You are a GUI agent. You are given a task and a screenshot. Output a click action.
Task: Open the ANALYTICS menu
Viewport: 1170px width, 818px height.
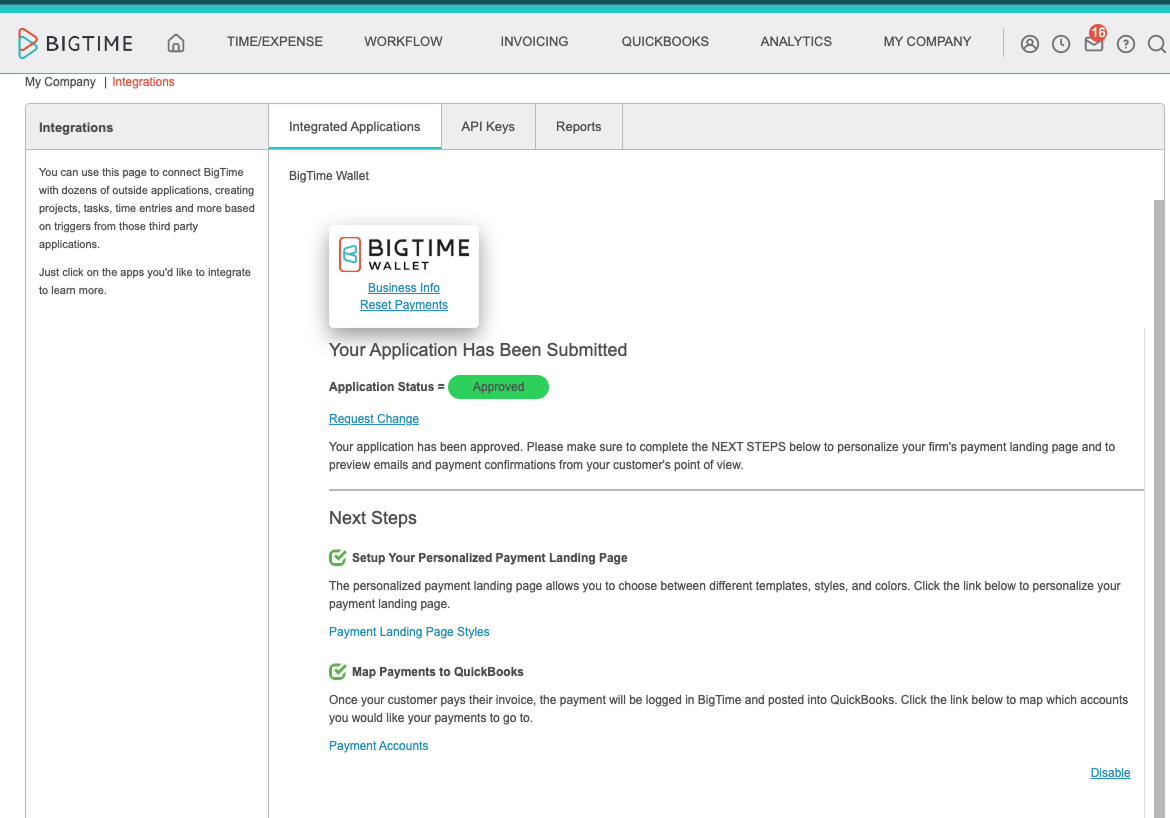tap(796, 42)
